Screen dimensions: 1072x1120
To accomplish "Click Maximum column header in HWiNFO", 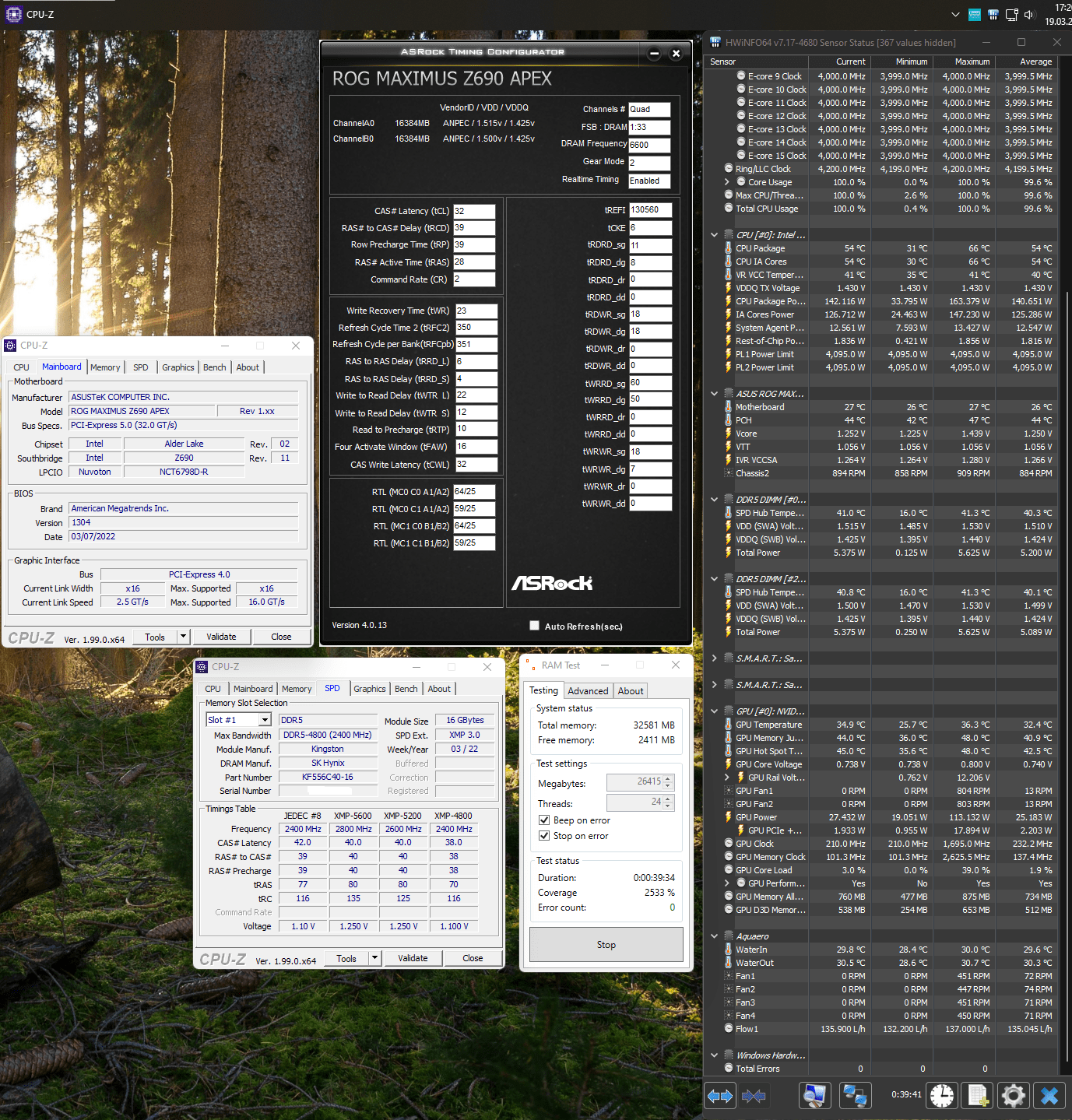I will pyautogui.click(x=964, y=61).
